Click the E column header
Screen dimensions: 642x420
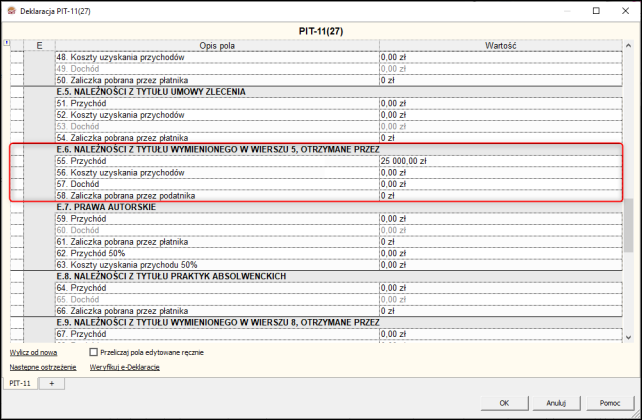39,45
